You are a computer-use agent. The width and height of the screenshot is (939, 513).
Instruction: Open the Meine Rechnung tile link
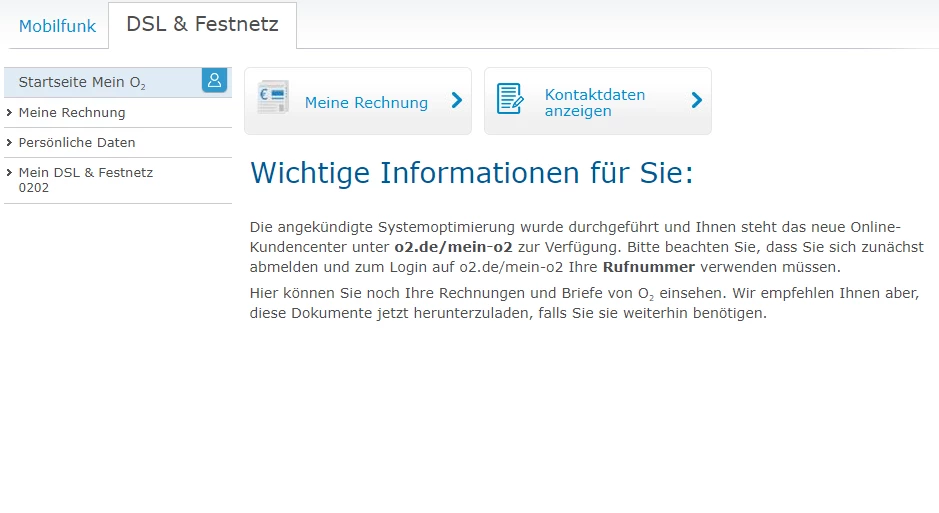366,102
